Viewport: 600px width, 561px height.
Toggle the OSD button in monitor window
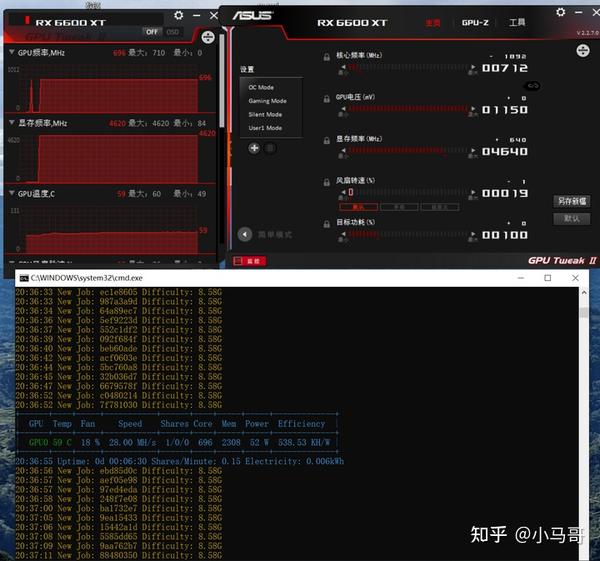pos(173,32)
